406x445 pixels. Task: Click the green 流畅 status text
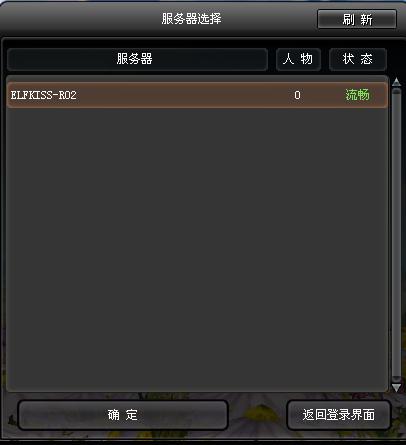point(357,95)
